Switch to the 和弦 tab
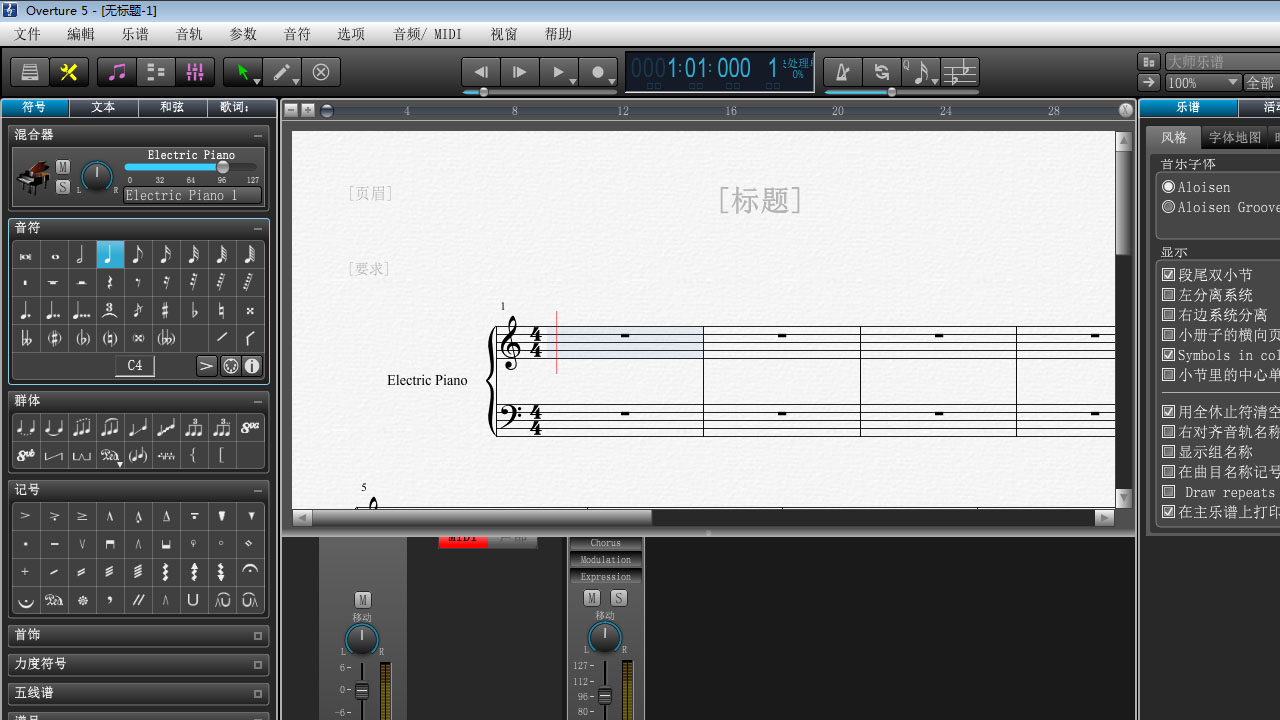The width and height of the screenshot is (1280, 720). [x=171, y=107]
